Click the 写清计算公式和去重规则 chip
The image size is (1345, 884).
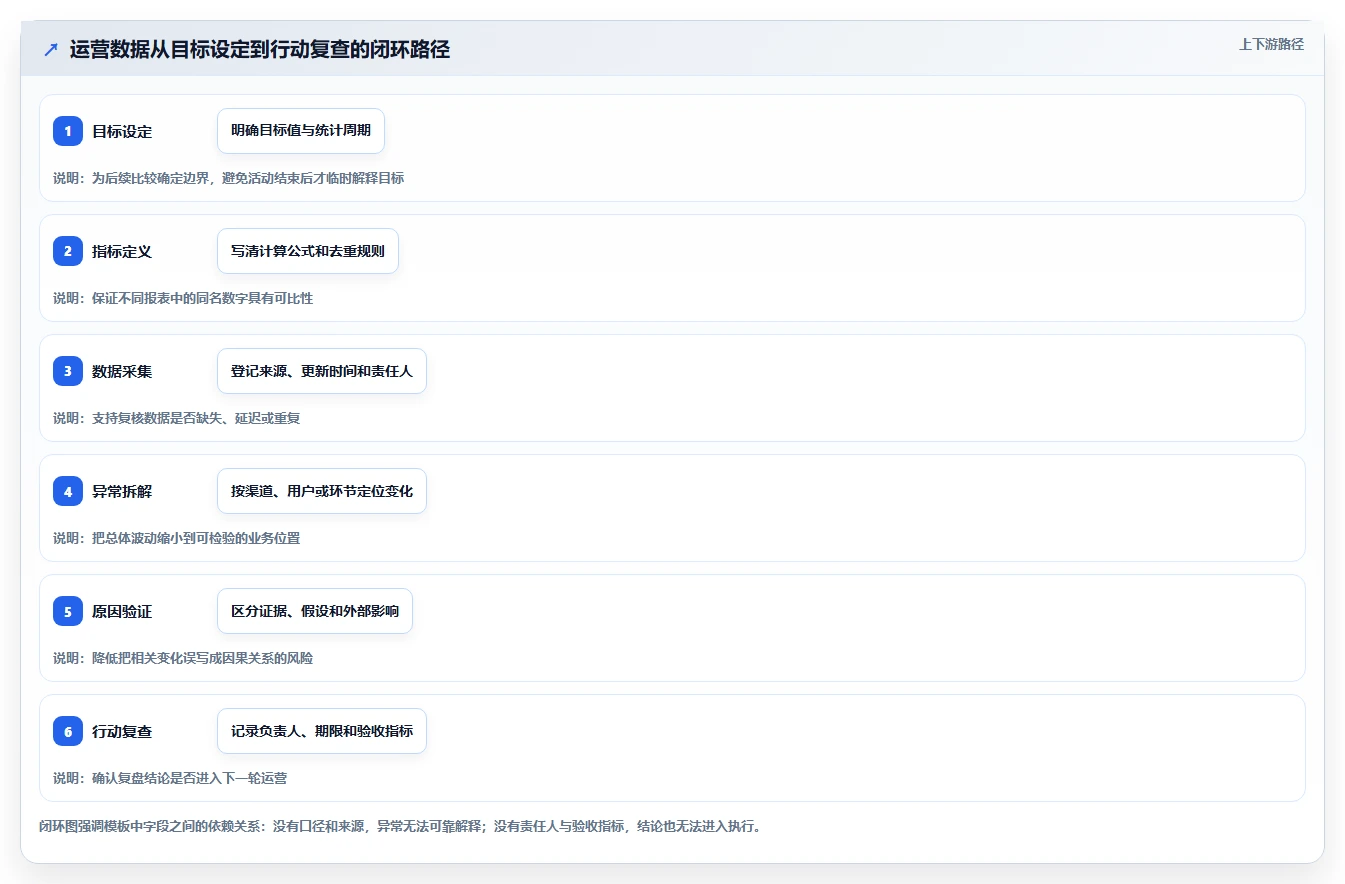(x=308, y=251)
